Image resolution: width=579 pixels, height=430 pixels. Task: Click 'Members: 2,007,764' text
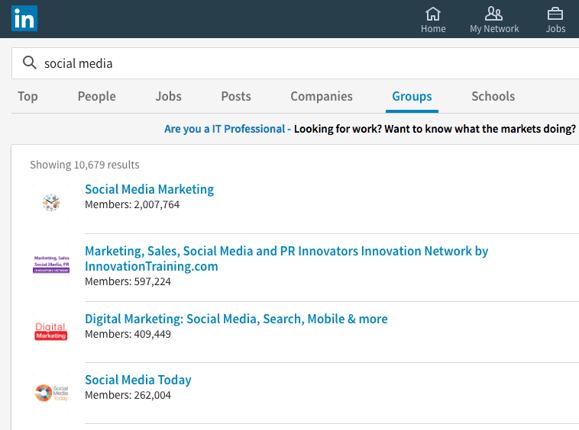coord(132,205)
